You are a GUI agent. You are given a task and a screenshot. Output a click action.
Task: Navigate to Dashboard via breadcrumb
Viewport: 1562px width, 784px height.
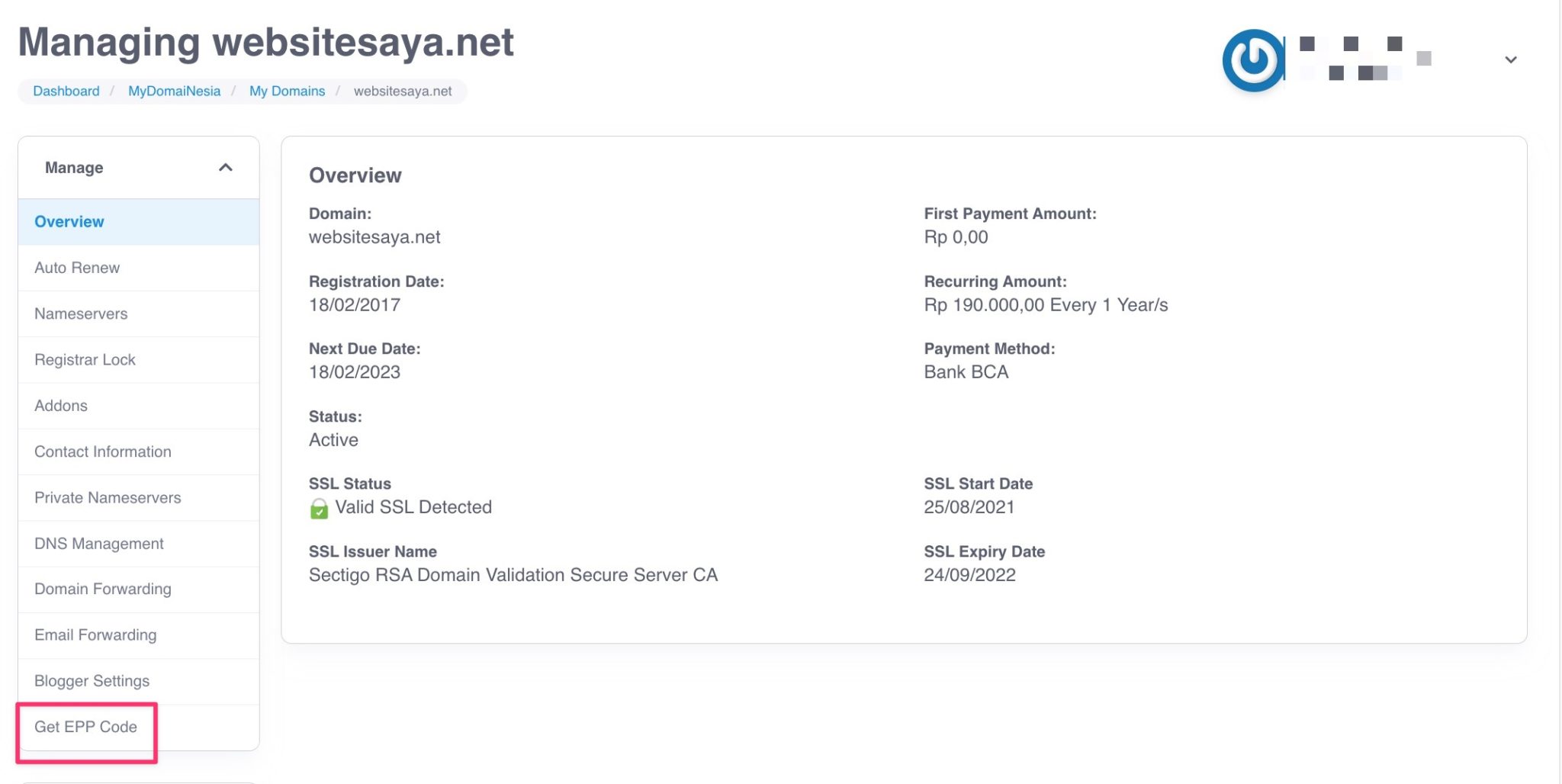tap(66, 91)
